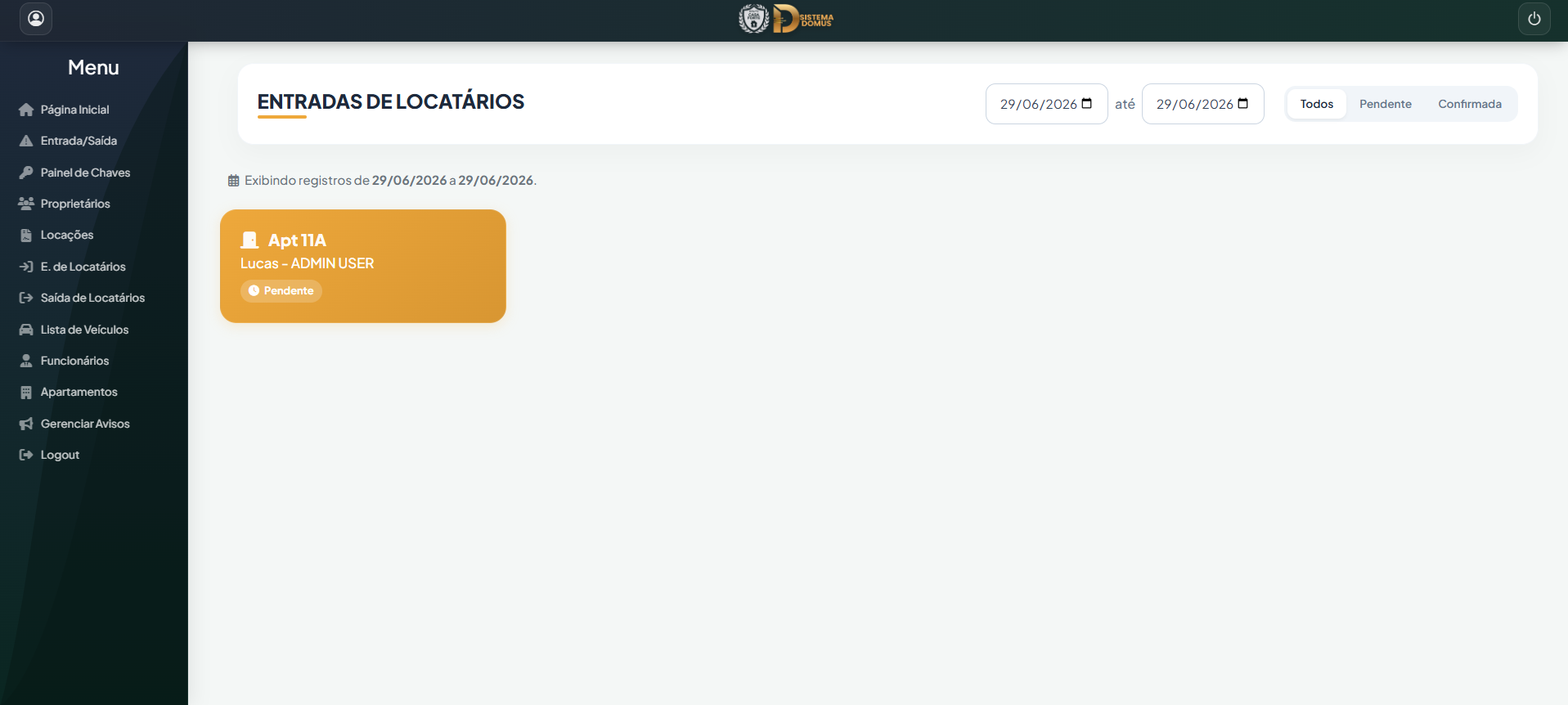Click the person icon for Funcionários
Screen dimensions: 1568x705
tap(26, 361)
